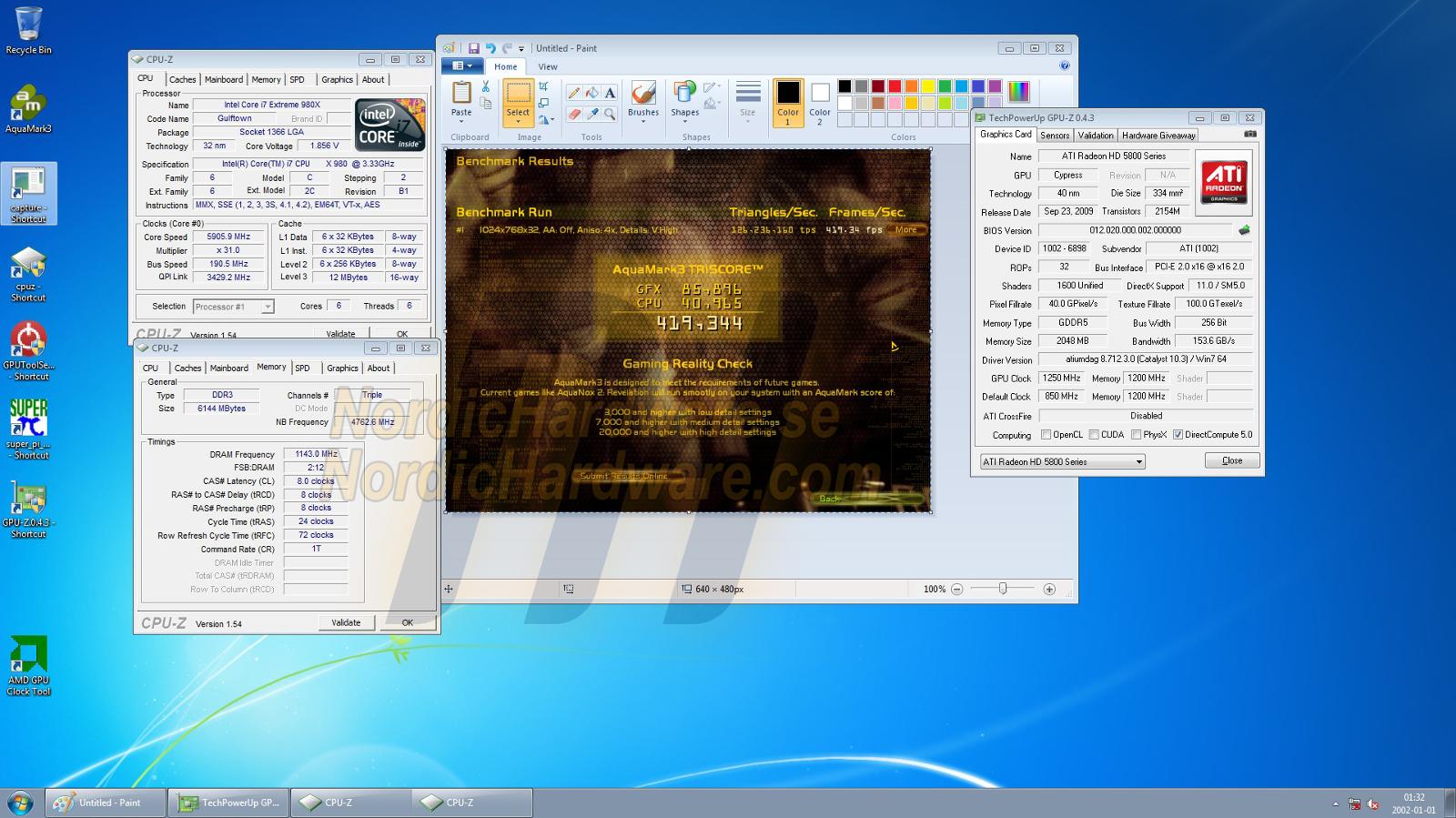This screenshot has width=1456, height=818.
Task: Enable the CUDA checkbox in GPU-Z
Action: [x=1094, y=435]
